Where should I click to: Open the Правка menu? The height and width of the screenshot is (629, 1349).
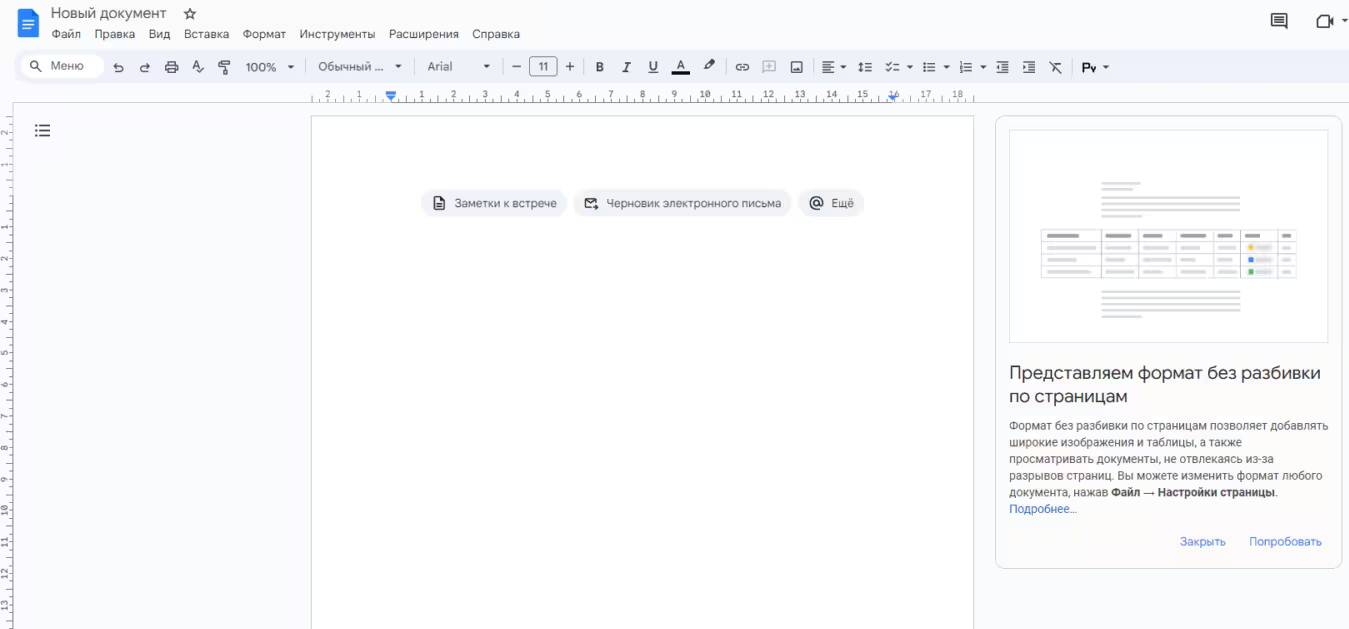coord(115,34)
